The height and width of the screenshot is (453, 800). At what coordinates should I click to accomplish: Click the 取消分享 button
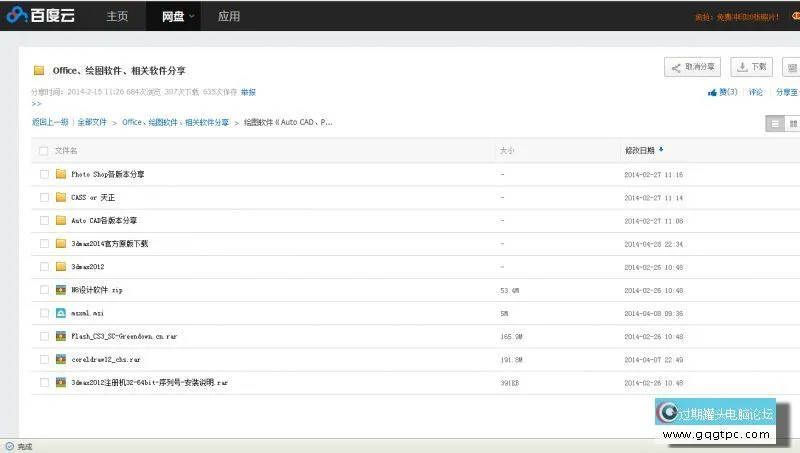(692, 67)
